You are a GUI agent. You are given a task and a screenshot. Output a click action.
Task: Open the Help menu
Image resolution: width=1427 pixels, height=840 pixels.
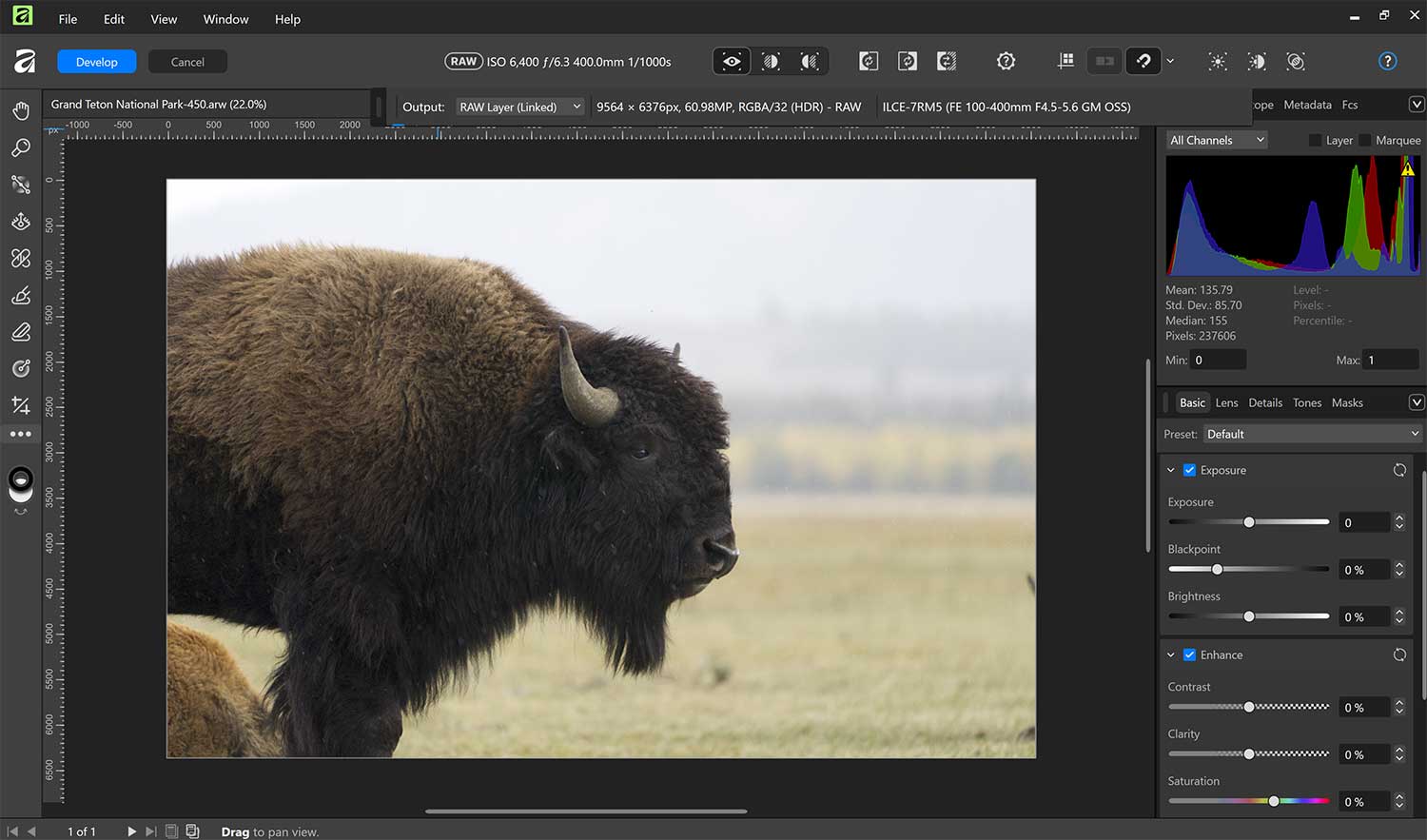(x=287, y=19)
